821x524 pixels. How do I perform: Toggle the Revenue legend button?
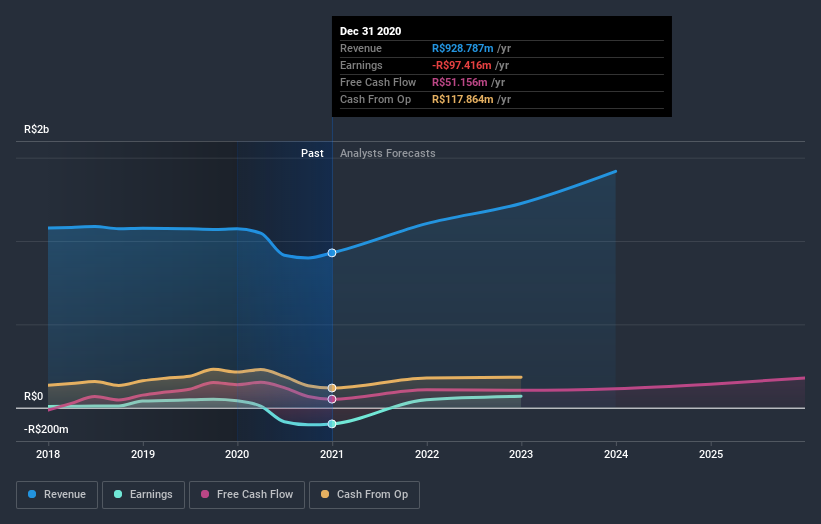(57, 495)
